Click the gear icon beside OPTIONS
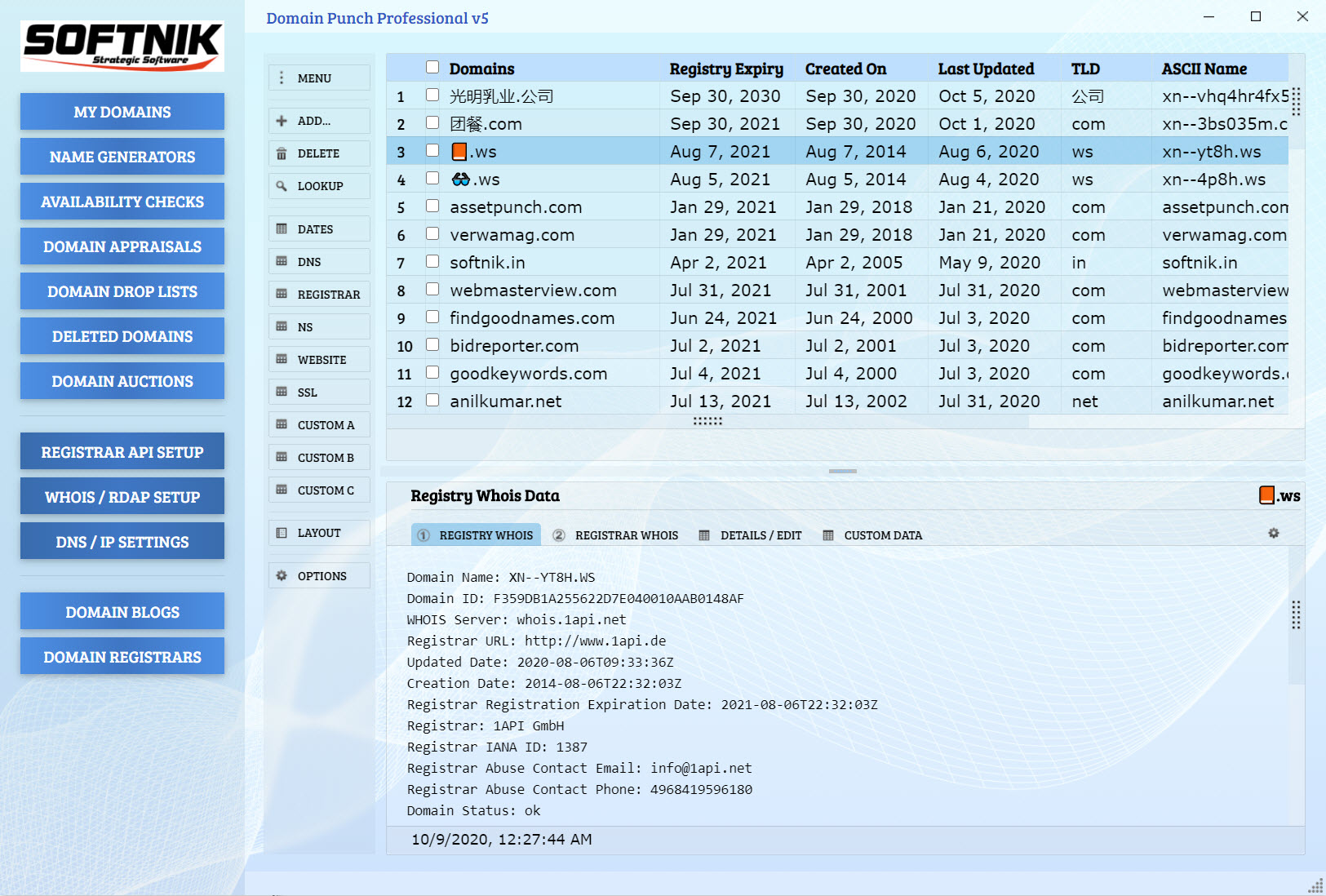 [x=282, y=576]
